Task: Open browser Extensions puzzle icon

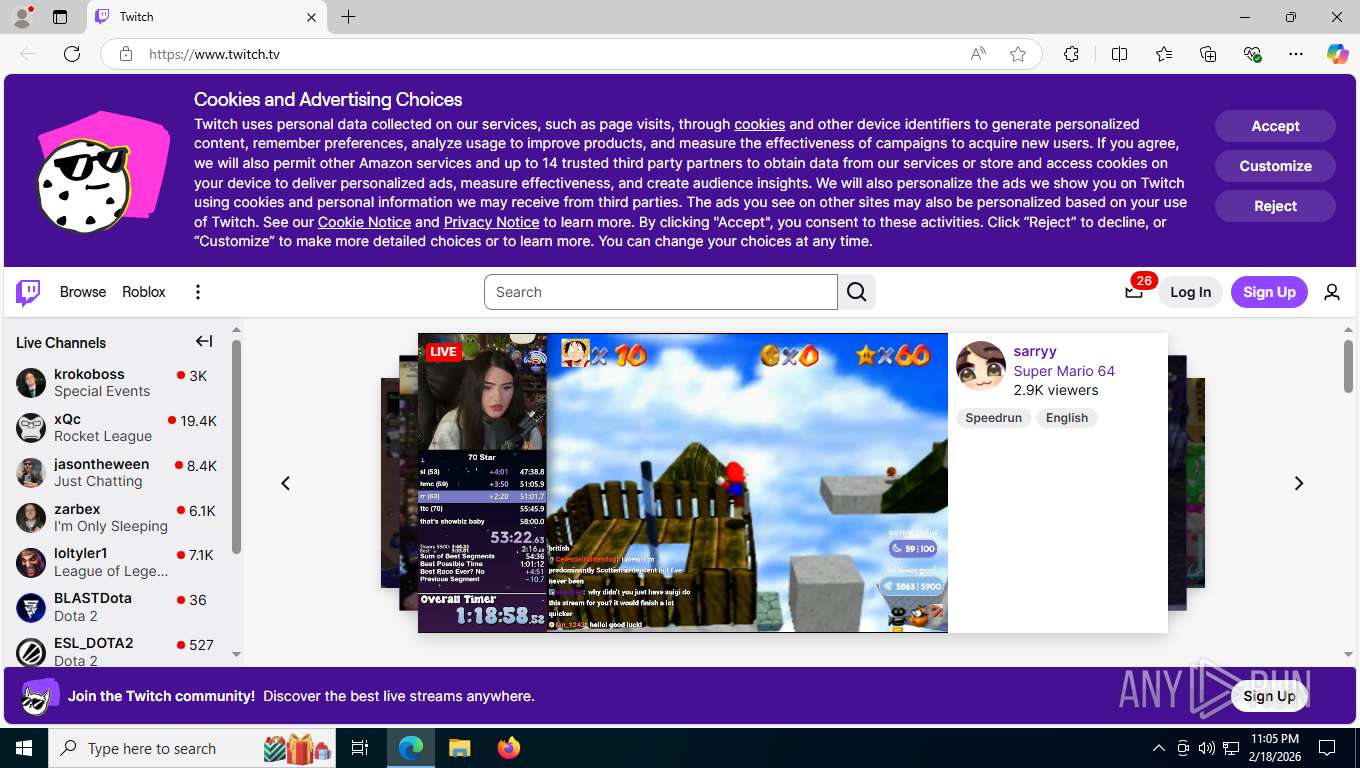Action: (1071, 54)
